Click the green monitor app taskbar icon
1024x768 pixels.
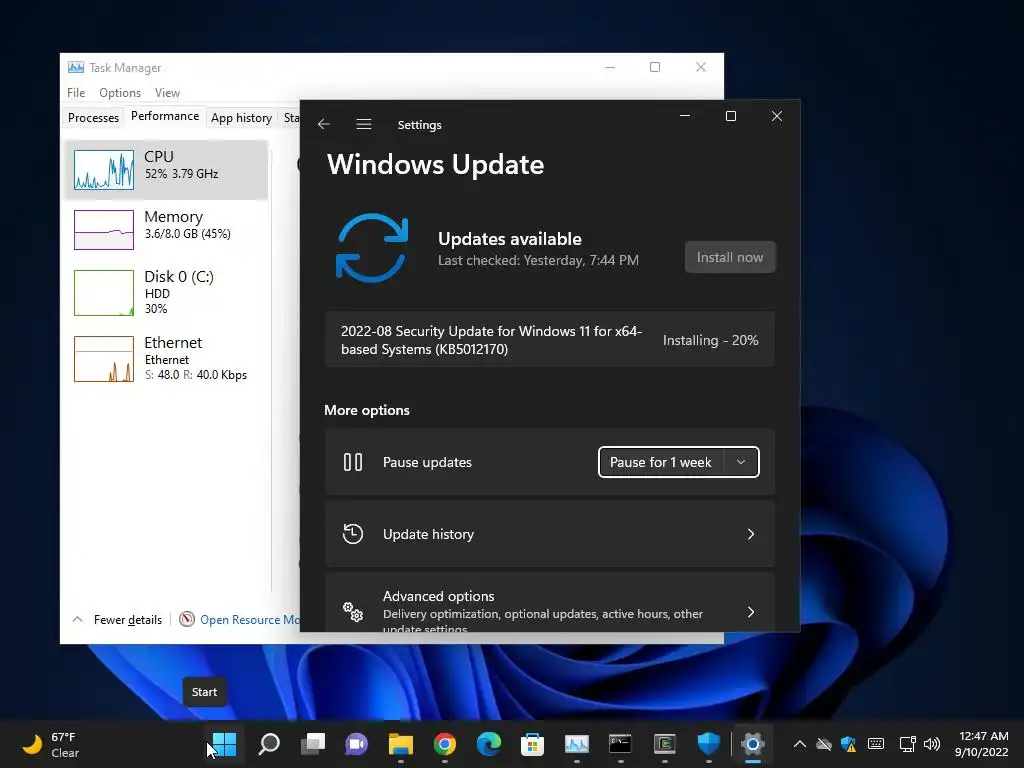(665, 744)
